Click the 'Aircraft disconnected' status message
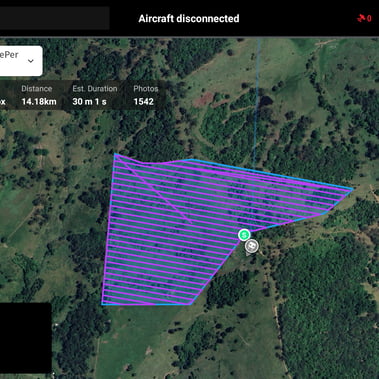Image resolution: width=379 pixels, height=379 pixels. 189,19
